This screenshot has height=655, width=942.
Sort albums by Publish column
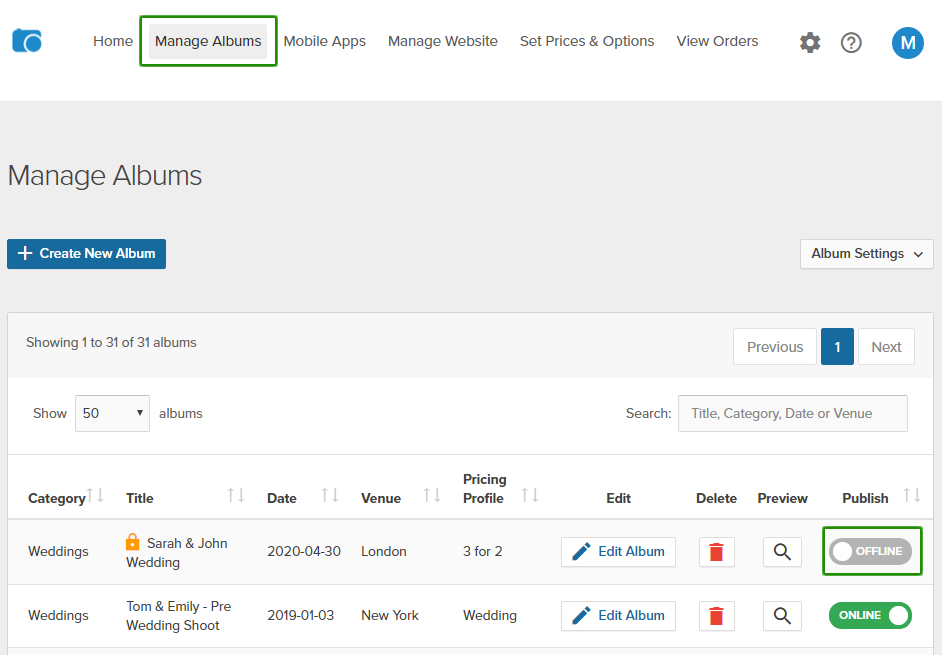coord(912,496)
